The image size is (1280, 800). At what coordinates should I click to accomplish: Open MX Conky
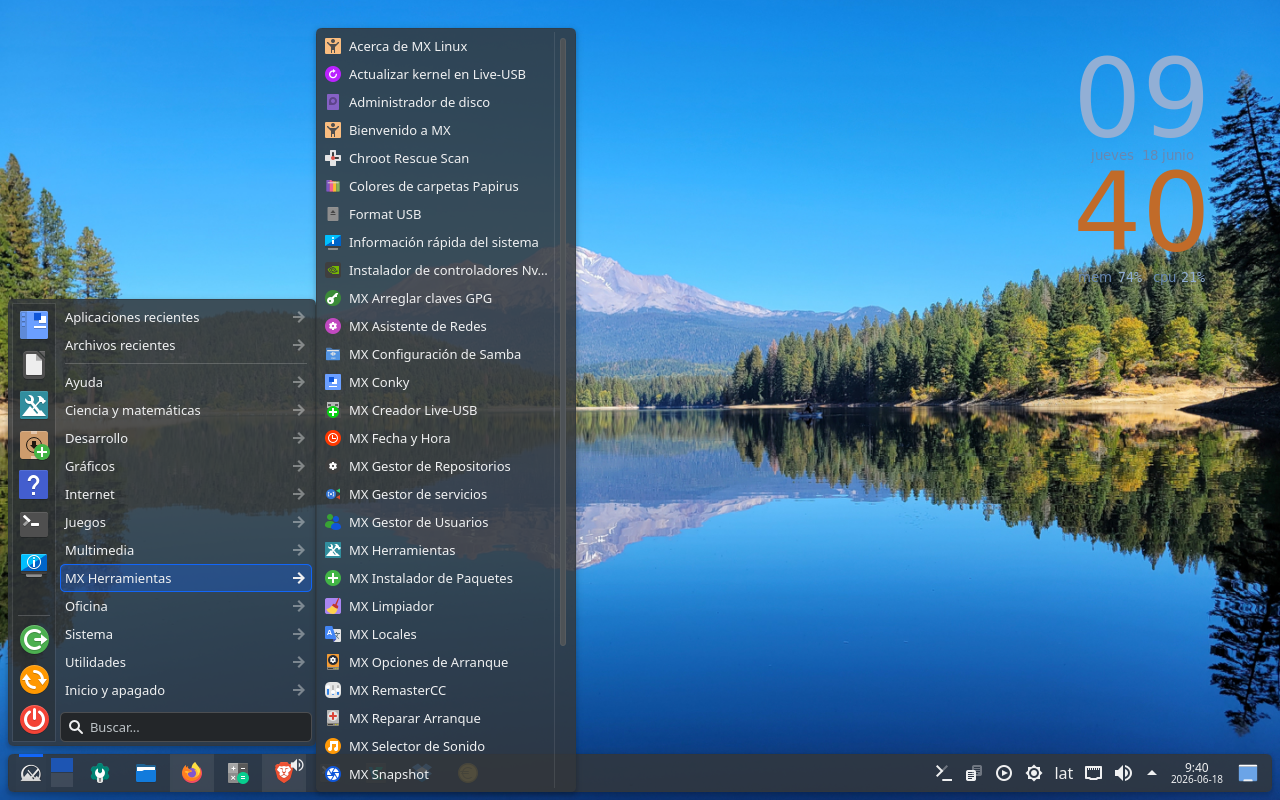click(436, 382)
